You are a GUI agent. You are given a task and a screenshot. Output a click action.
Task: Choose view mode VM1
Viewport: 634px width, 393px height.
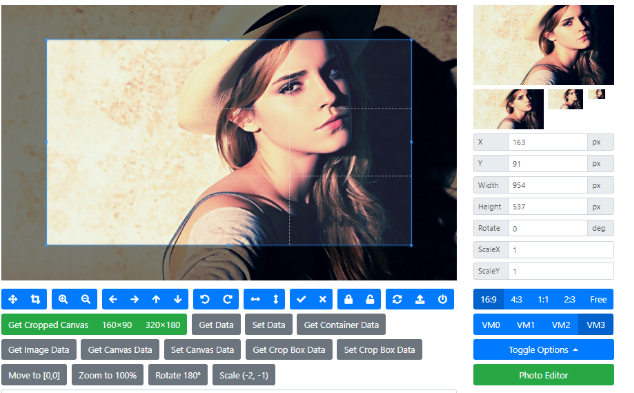[x=526, y=325]
